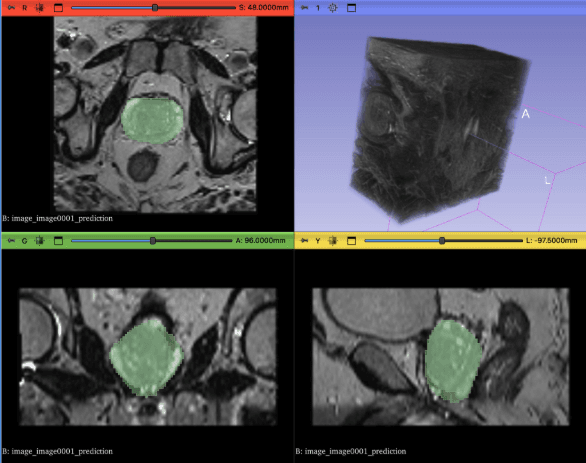Click the R view label in red bar
The image size is (586, 463).
tap(25, 8)
